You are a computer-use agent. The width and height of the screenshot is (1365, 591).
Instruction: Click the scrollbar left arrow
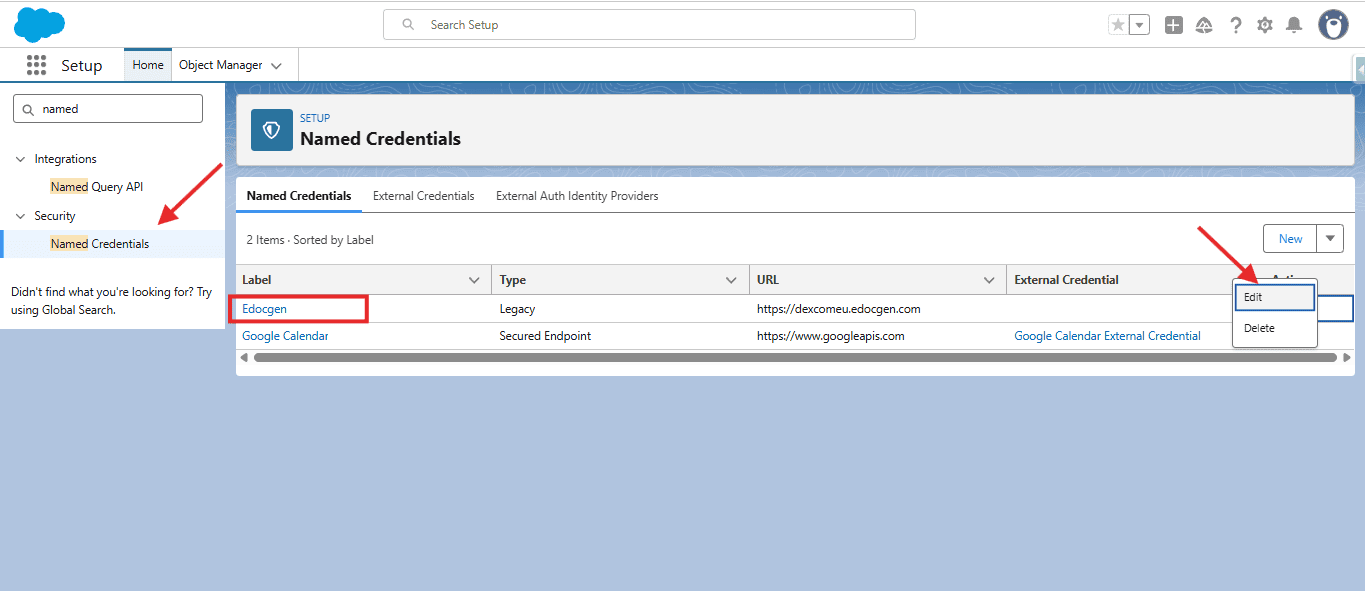pos(245,357)
